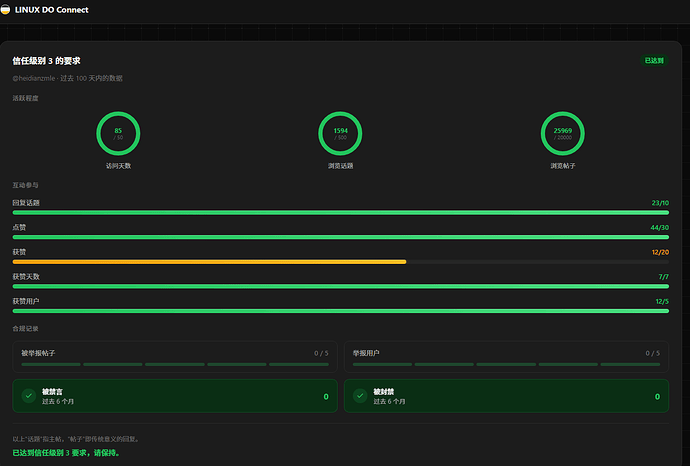Click the 浏览话题 caption text

pyautogui.click(x=341, y=166)
